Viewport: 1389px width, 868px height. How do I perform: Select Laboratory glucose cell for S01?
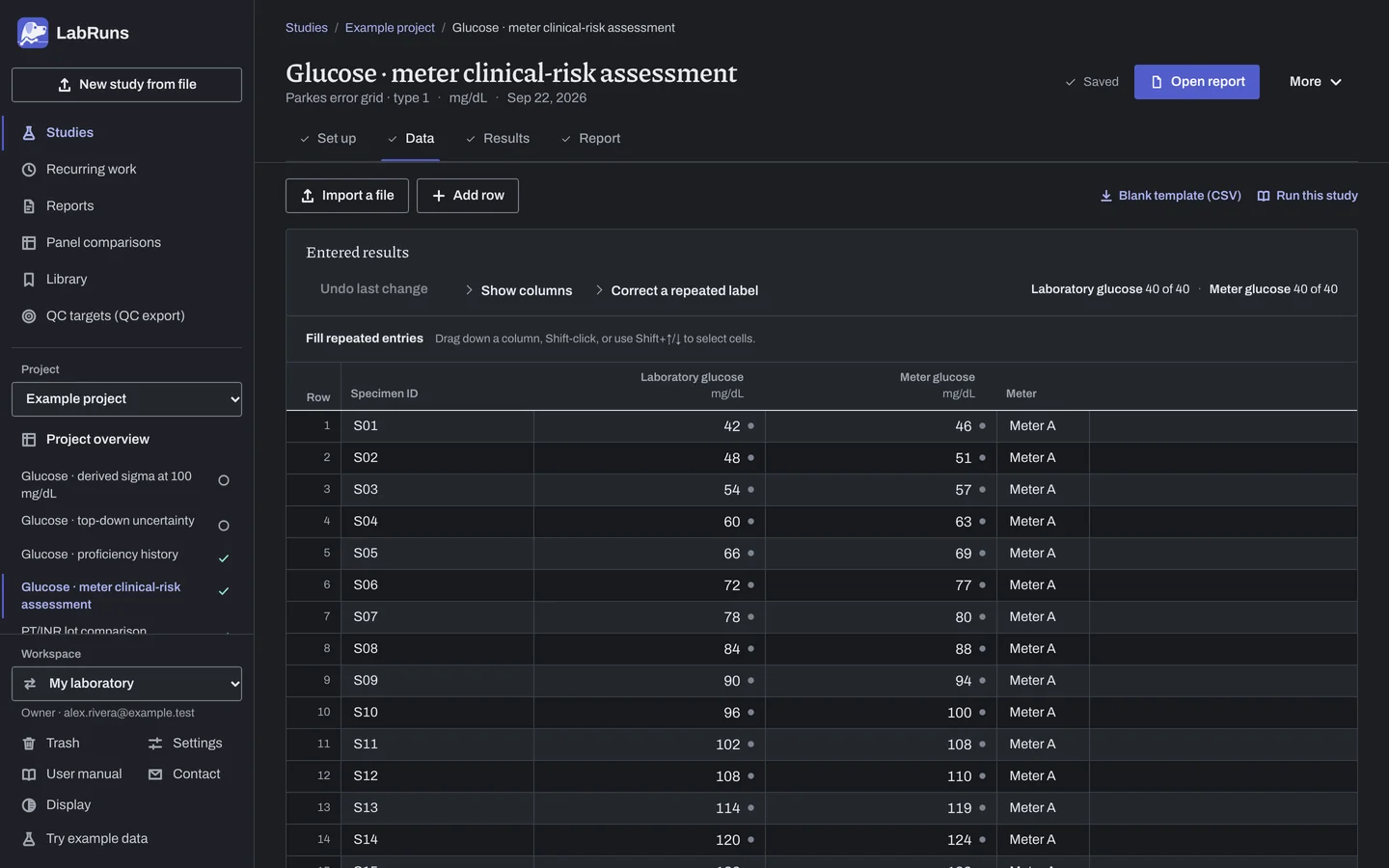(649, 426)
